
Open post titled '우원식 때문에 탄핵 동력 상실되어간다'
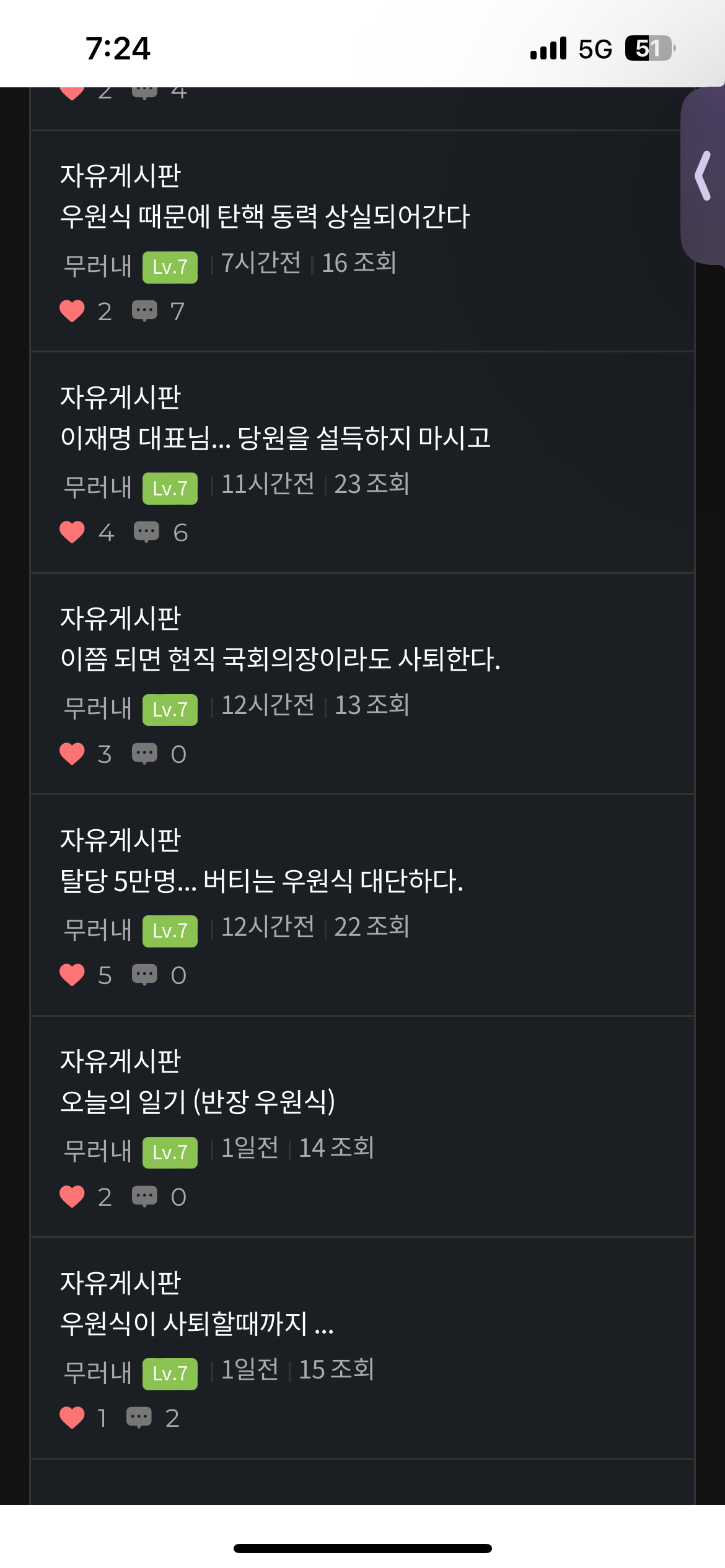pos(265,217)
